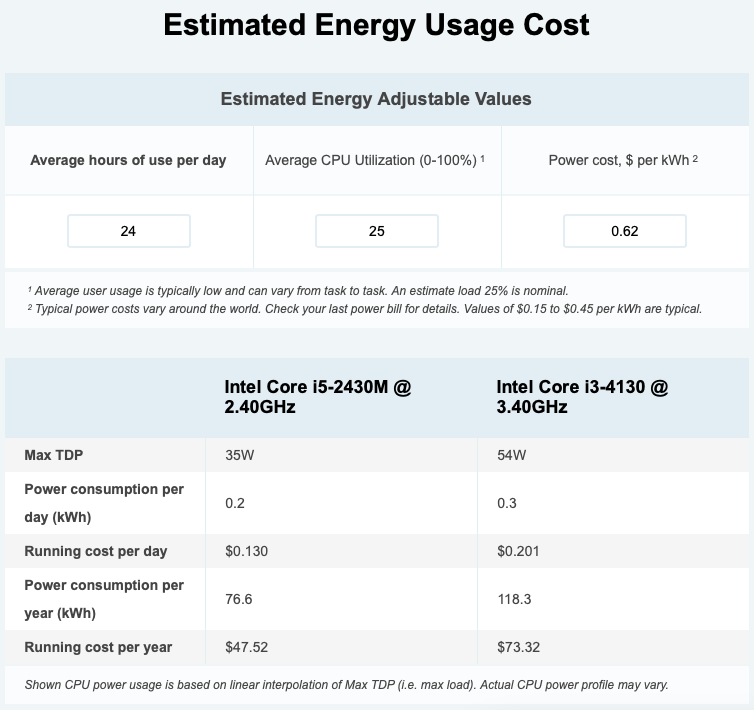
Task: Click the $73.32 yearly cost value
Action: [x=518, y=647]
